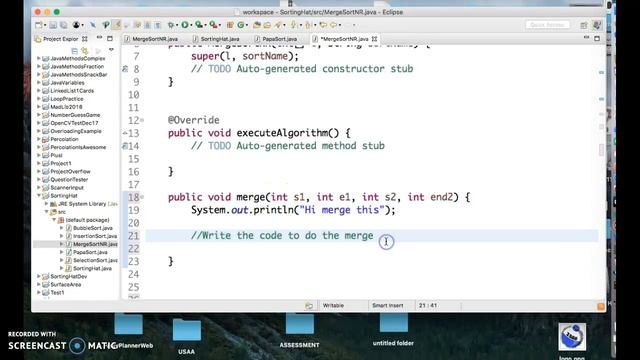
Task: Open the Run button dropdown arrow
Action: (191, 25)
